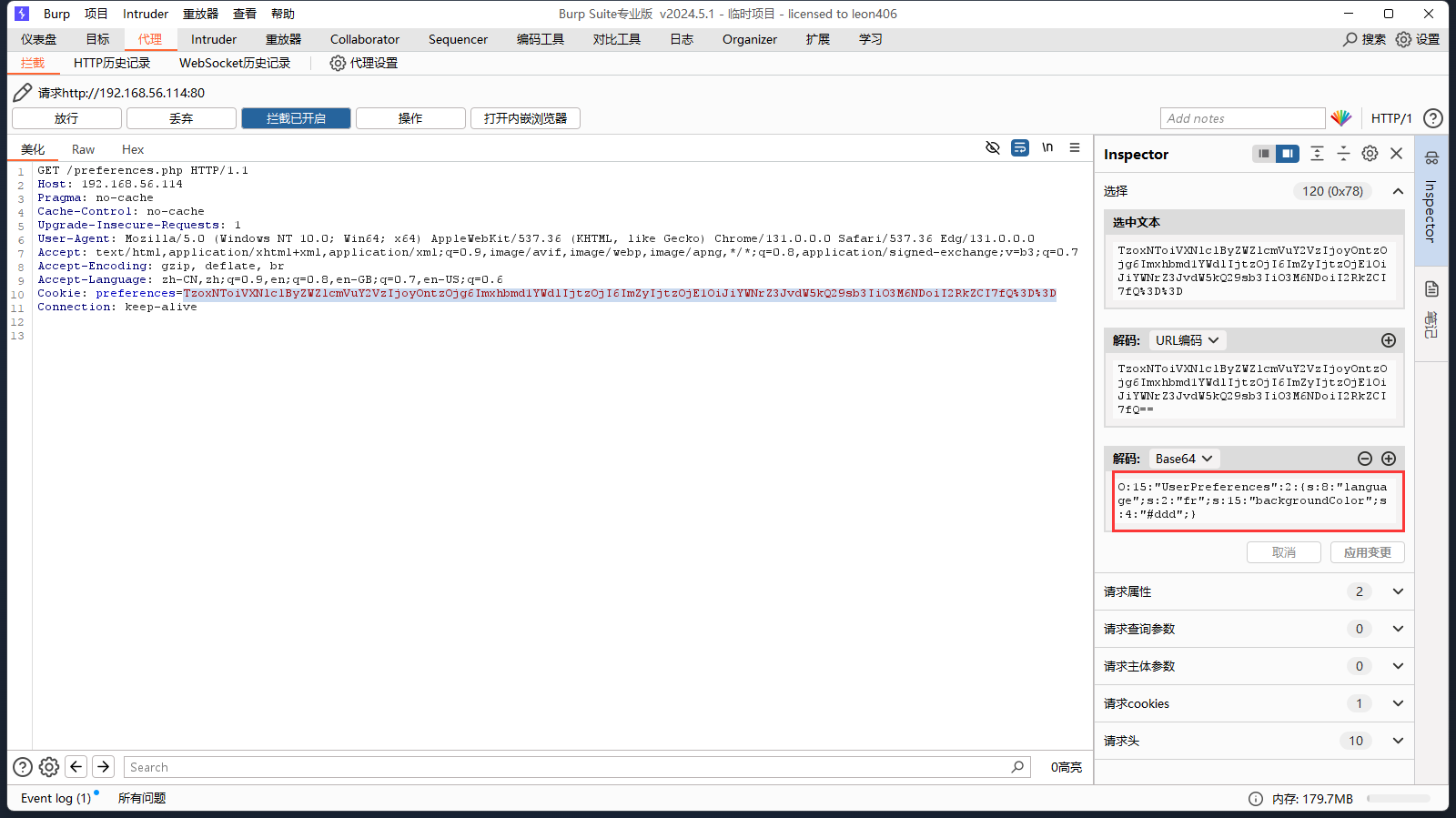Click the 放行 forward button
Viewport: 1456px width, 818px height.
point(66,118)
